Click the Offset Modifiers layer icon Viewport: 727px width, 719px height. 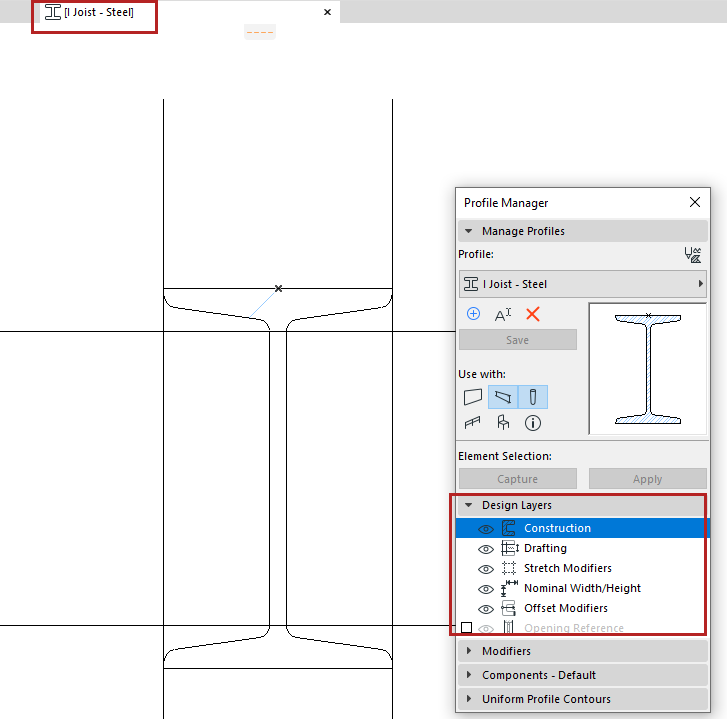click(x=509, y=608)
